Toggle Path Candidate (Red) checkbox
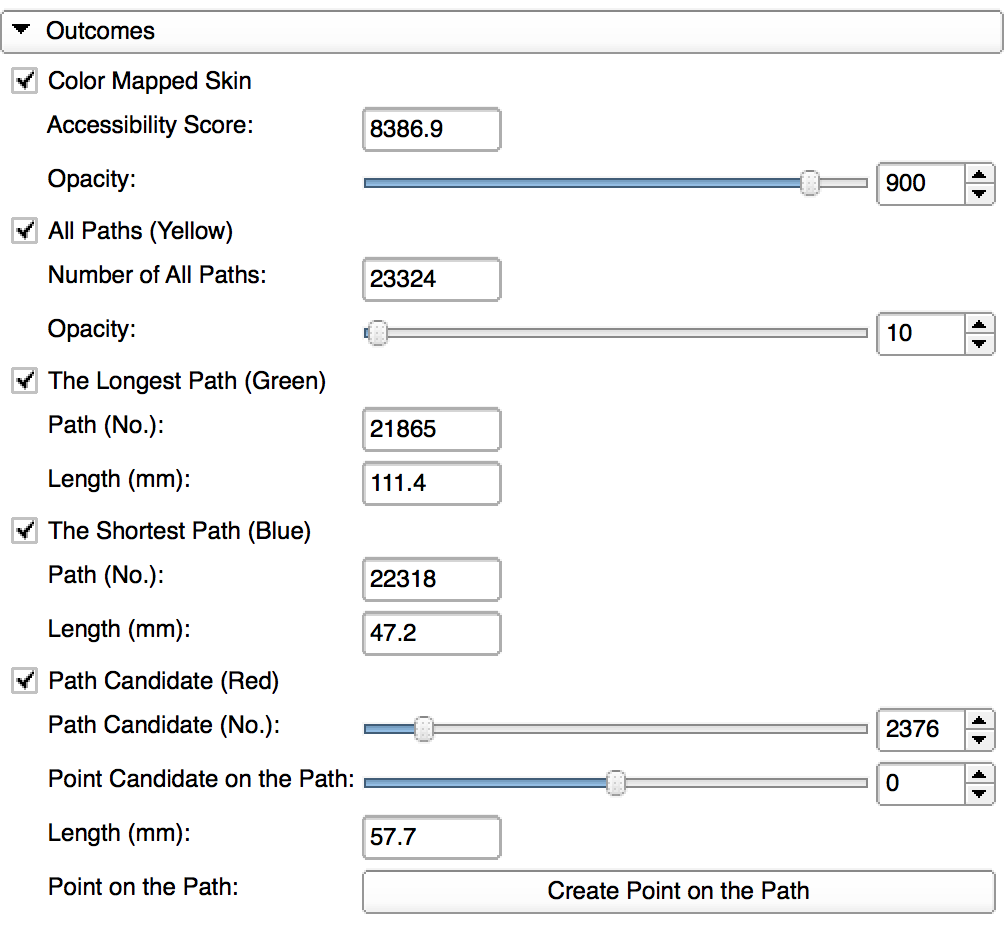Viewport: 1004px width, 930px height. [24, 681]
